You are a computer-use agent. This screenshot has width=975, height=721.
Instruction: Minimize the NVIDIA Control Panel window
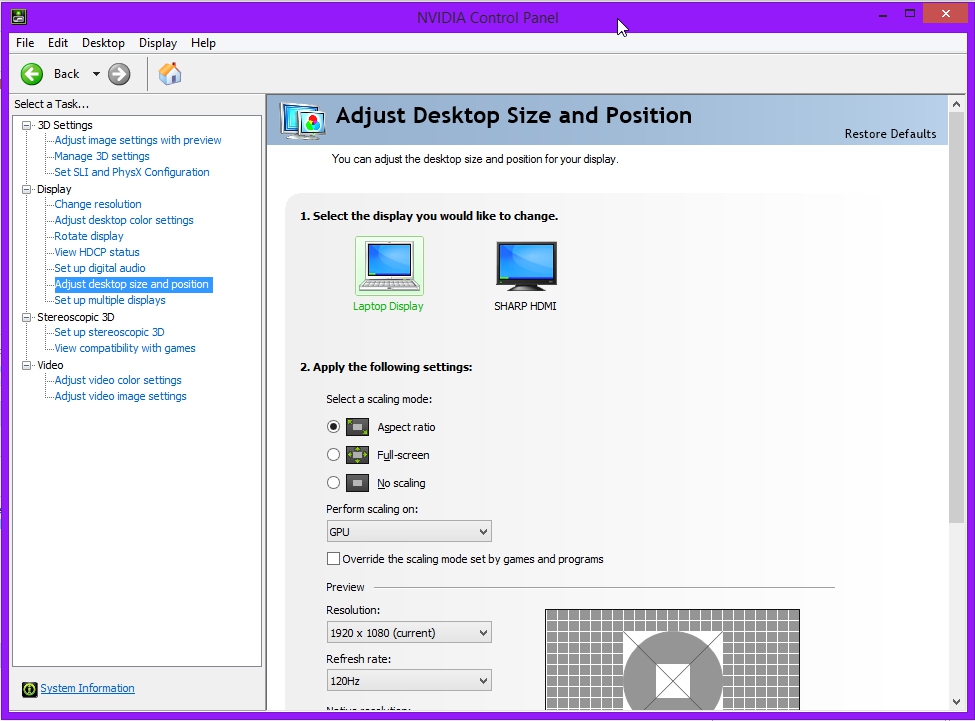pyautogui.click(x=882, y=14)
